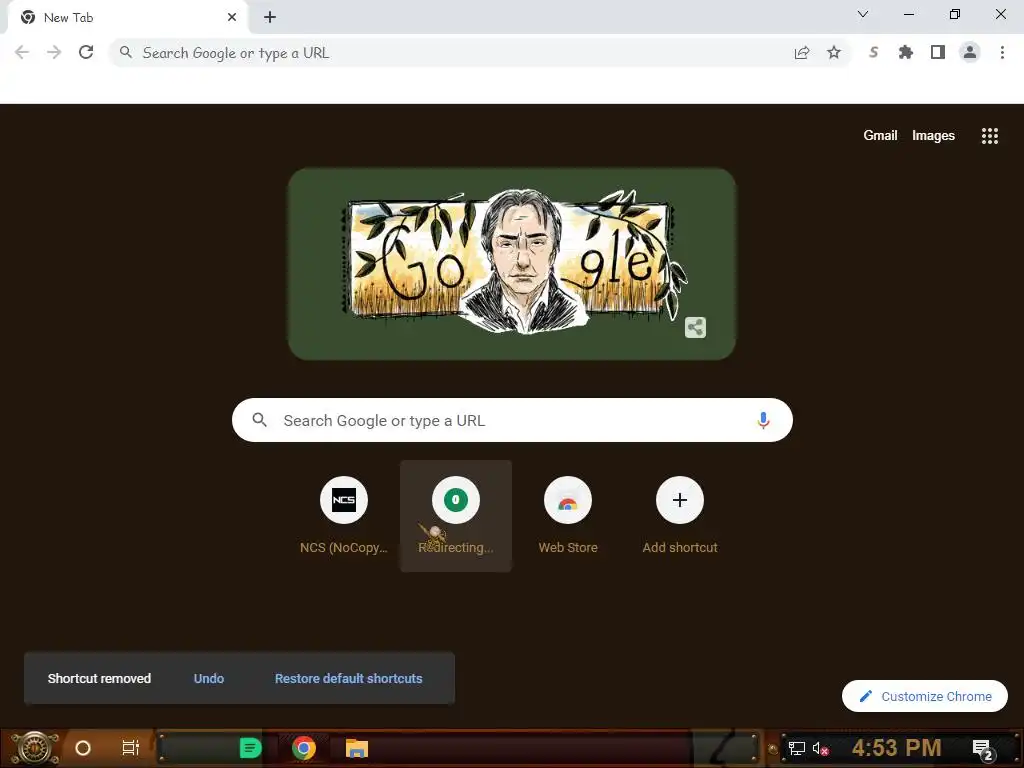
Task: Open a new tab with the plus button
Action: point(270,18)
